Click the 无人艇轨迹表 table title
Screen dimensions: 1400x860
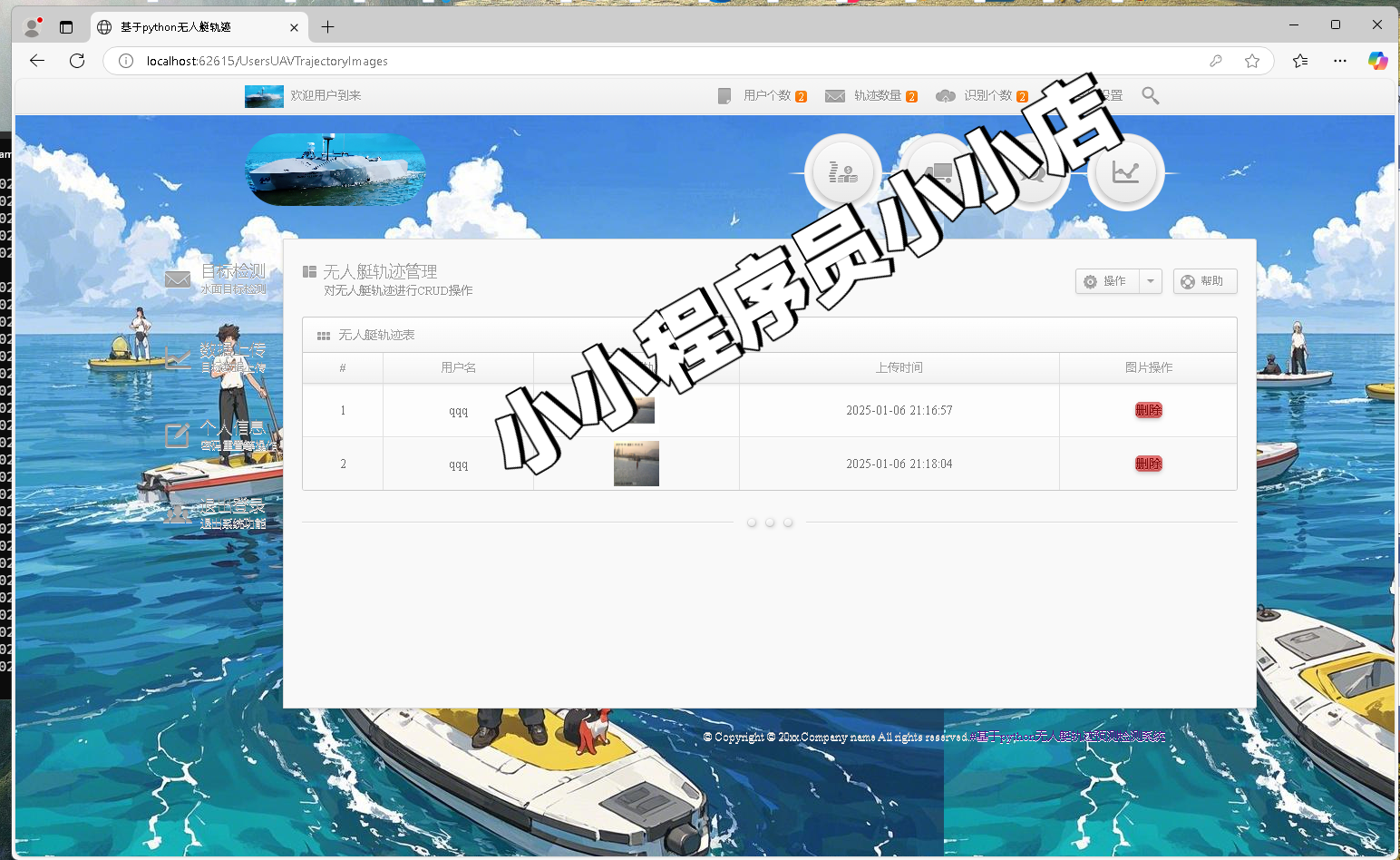coord(376,336)
